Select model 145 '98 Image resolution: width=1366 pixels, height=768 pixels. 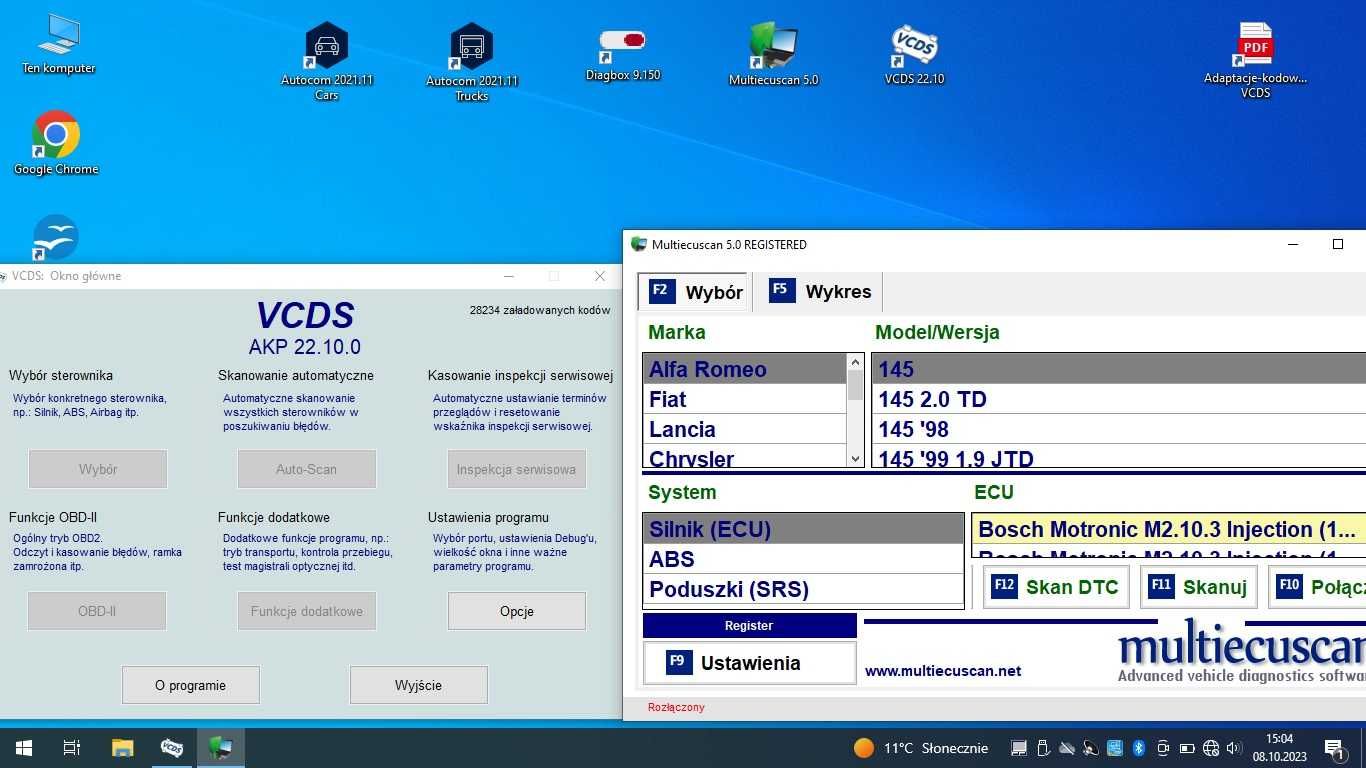click(1119, 429)
